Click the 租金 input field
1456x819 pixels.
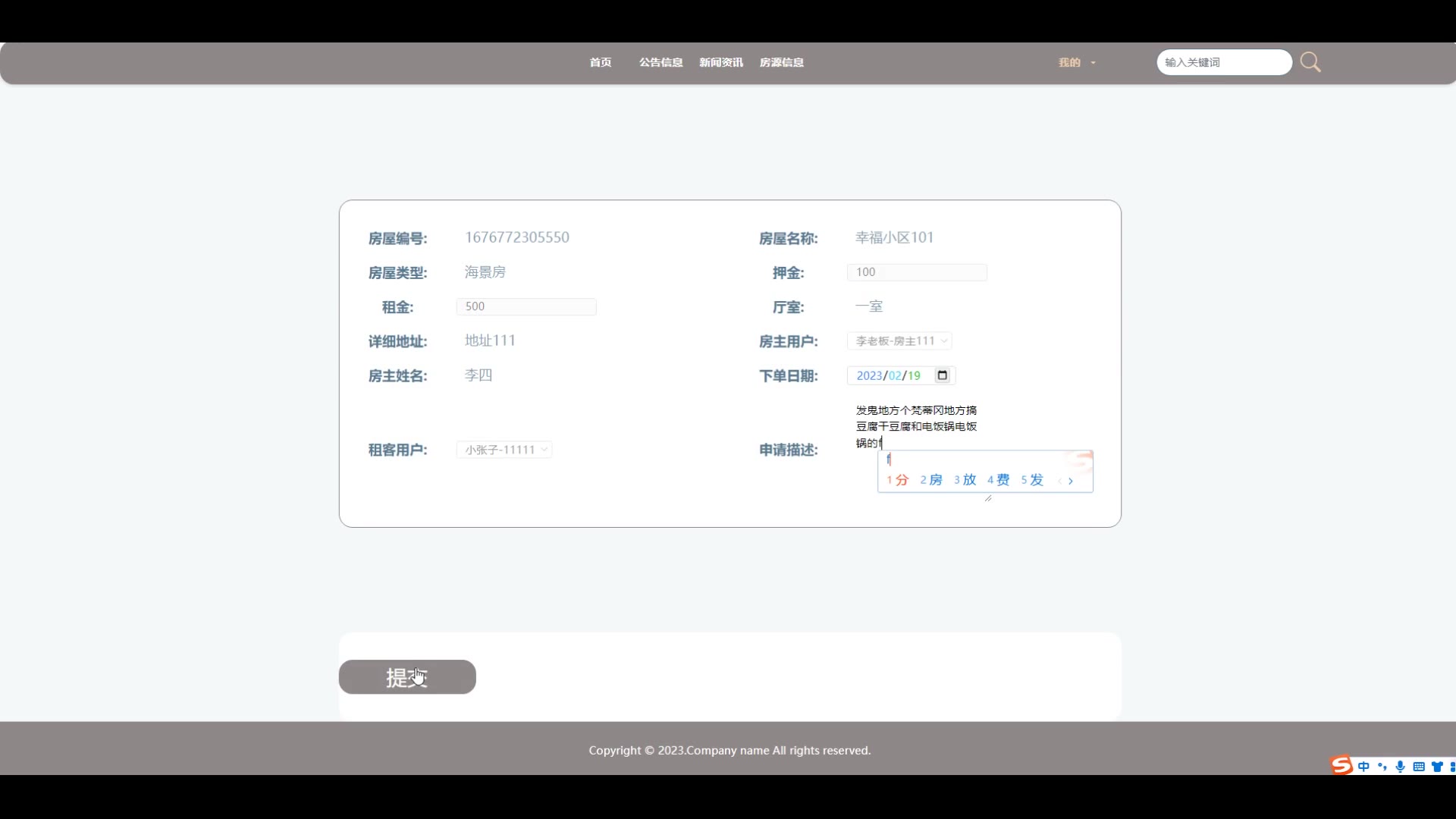(526, 306)
